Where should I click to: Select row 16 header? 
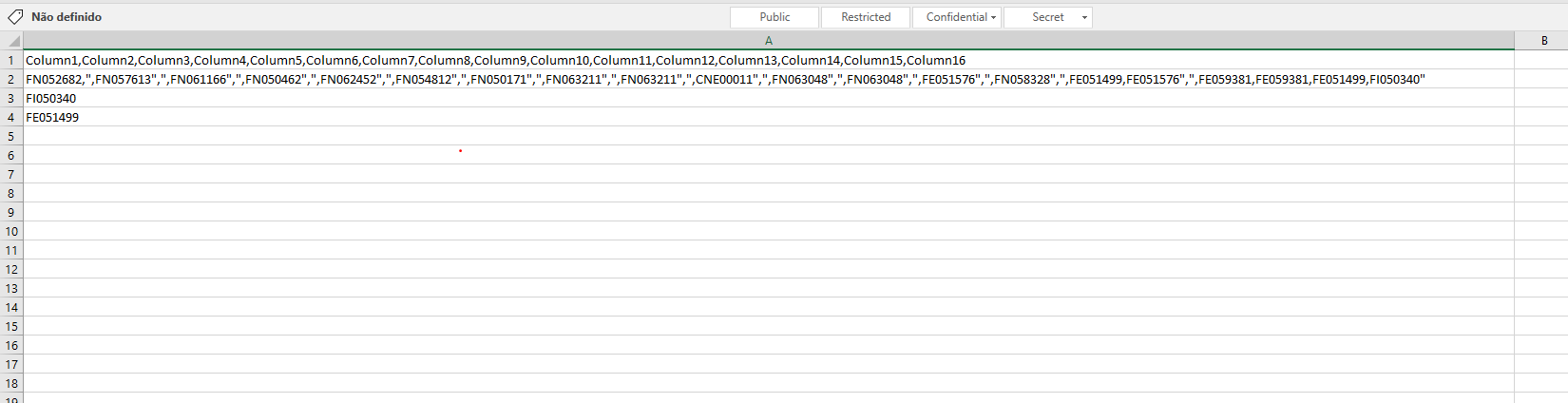click(11, 345)
